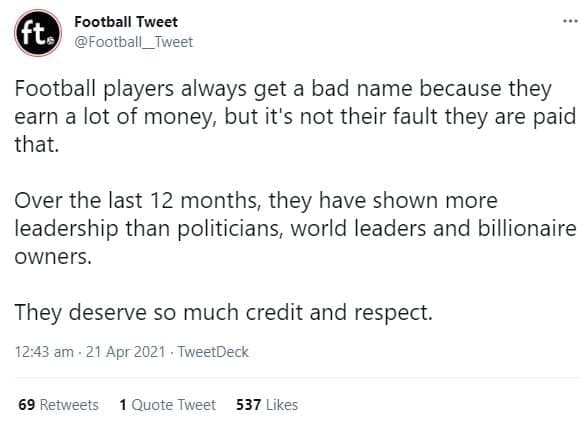Screen dimensions: 588x427
Task: Open the @Football__Tweet handle link
Action: 134,42
